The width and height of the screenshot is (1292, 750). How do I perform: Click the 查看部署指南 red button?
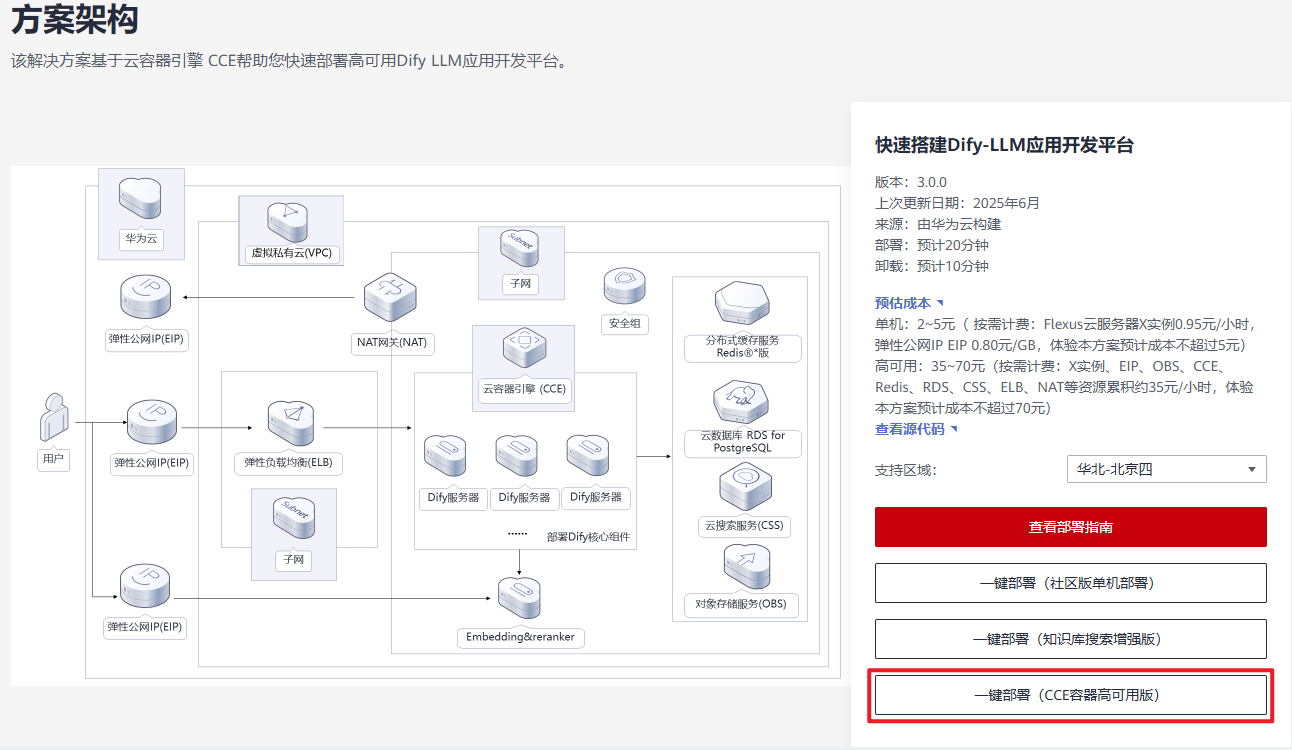(1071, 527)
